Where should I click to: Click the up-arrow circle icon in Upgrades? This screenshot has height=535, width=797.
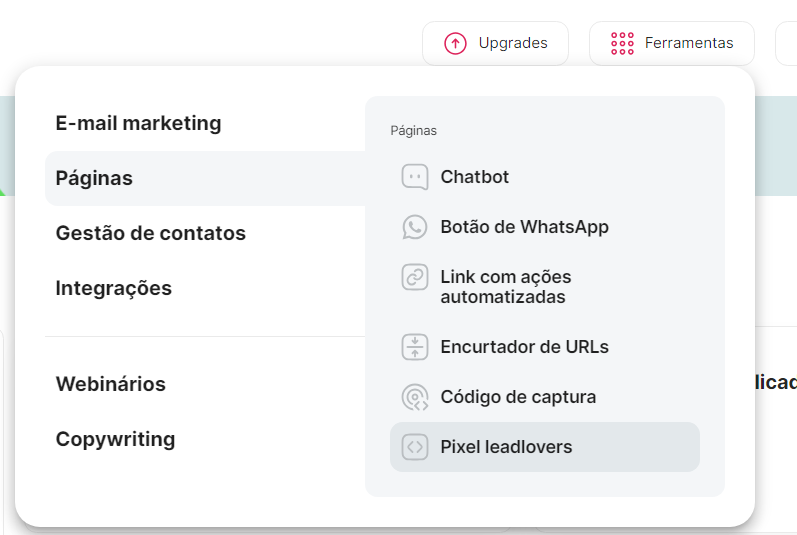[x=456, y=43]
